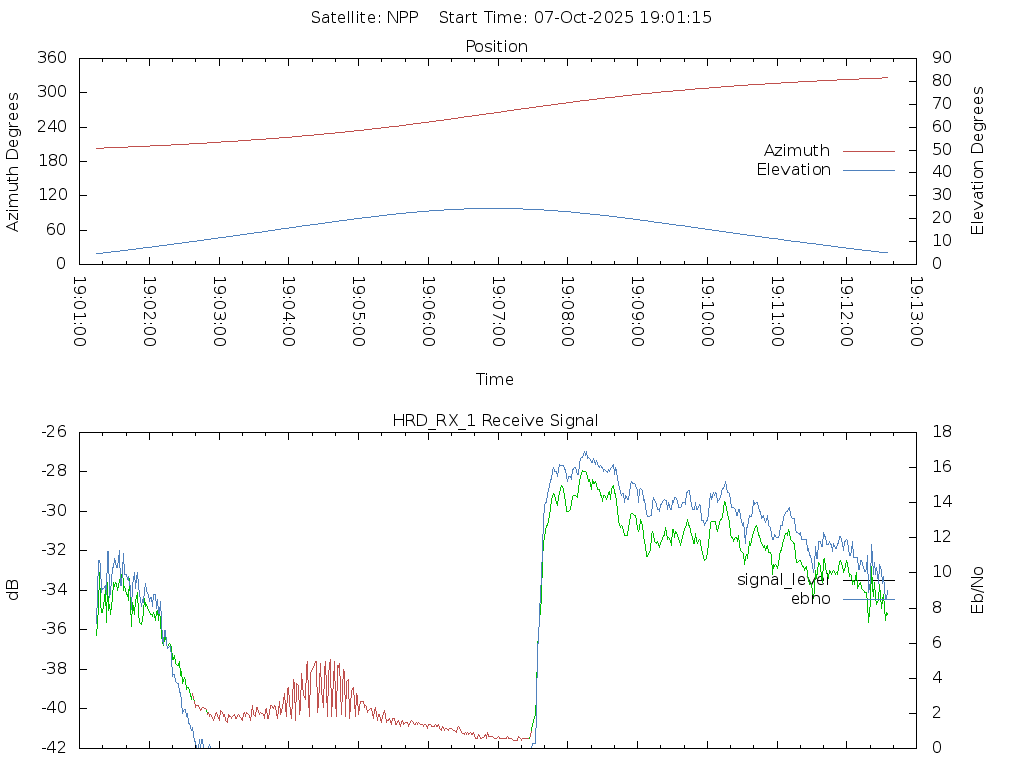Click the HRD_RX_1 Receive Signal title
This screenshot has height=768, width=1024.
(495, 420)
